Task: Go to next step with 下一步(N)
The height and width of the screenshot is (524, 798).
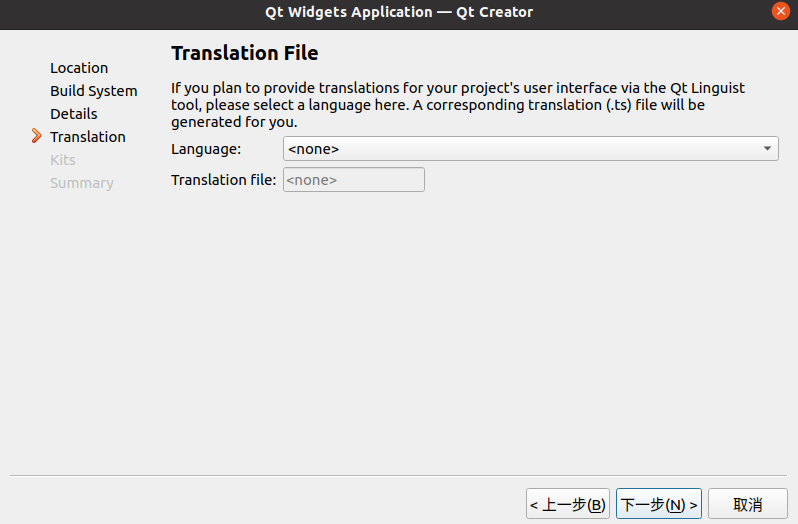Action: [659, 504]
